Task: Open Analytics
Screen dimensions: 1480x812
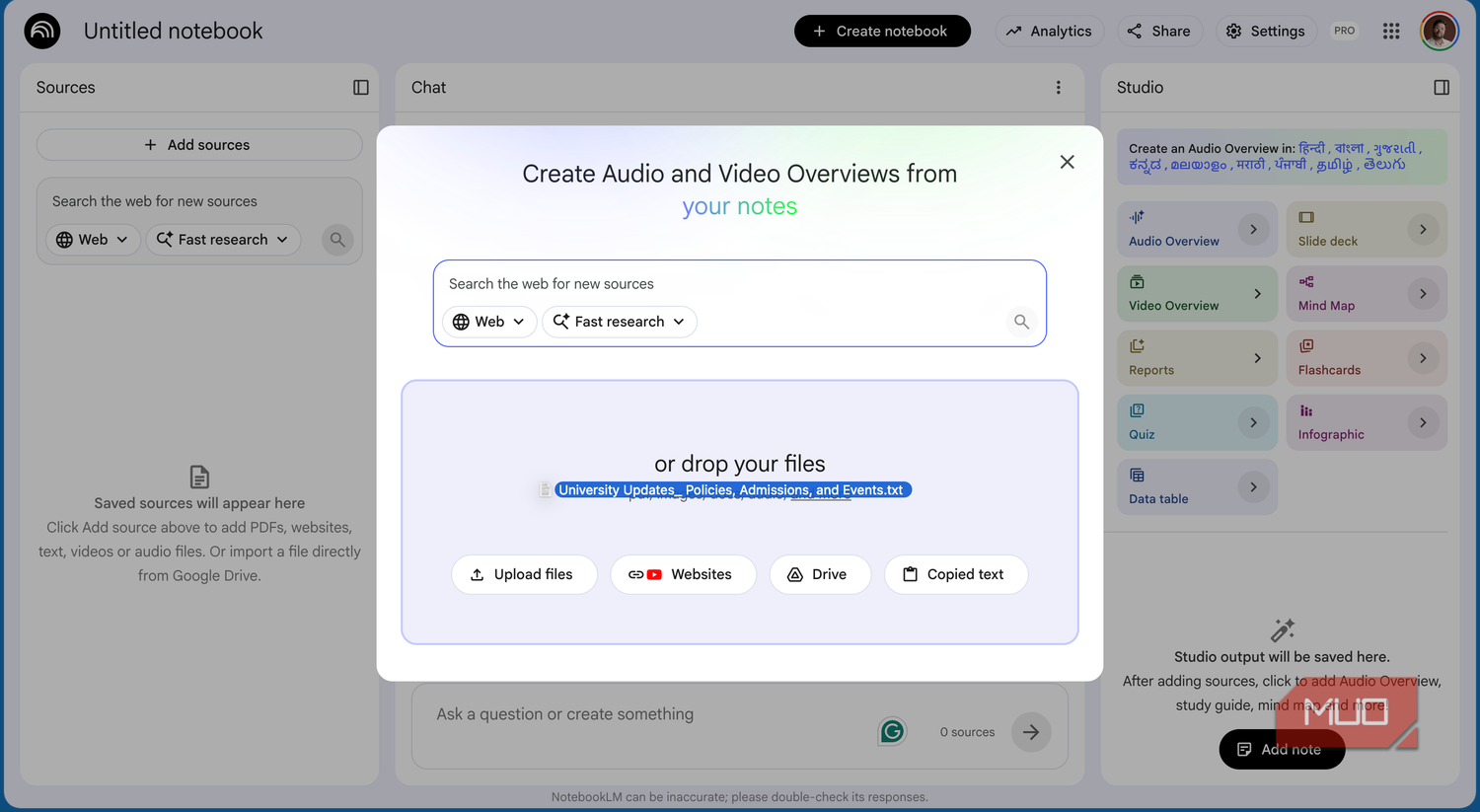Action: [1049, 31]
